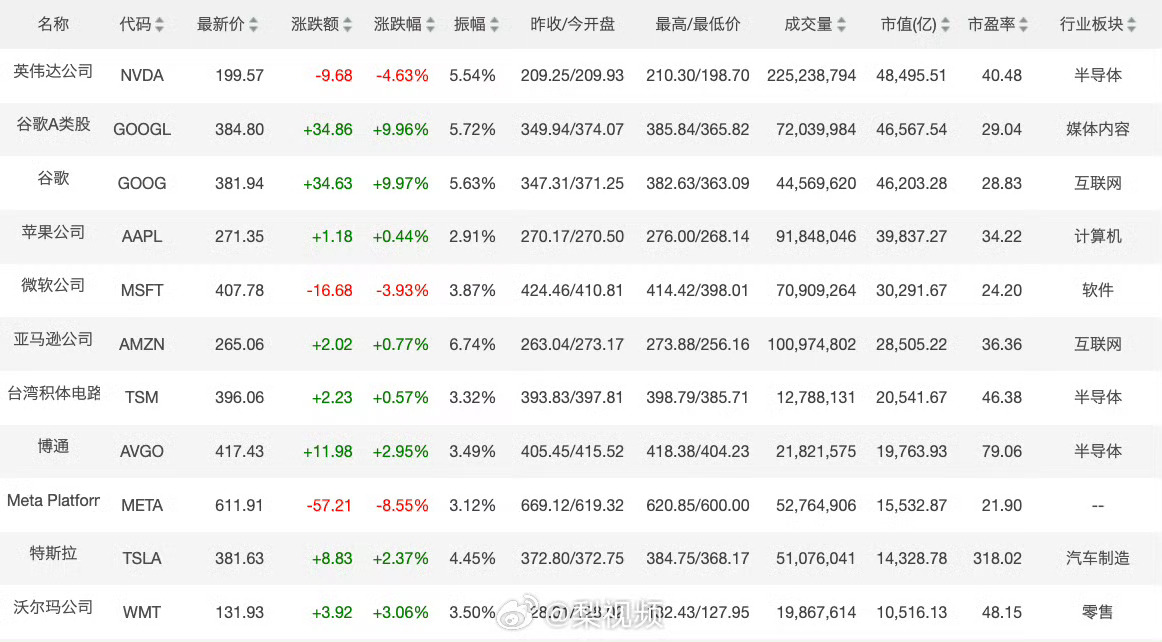Screen dimensions: 1162x642
Task: Select the AAPL ticker code
Action: pyautogui.click(x=142, y=236)
